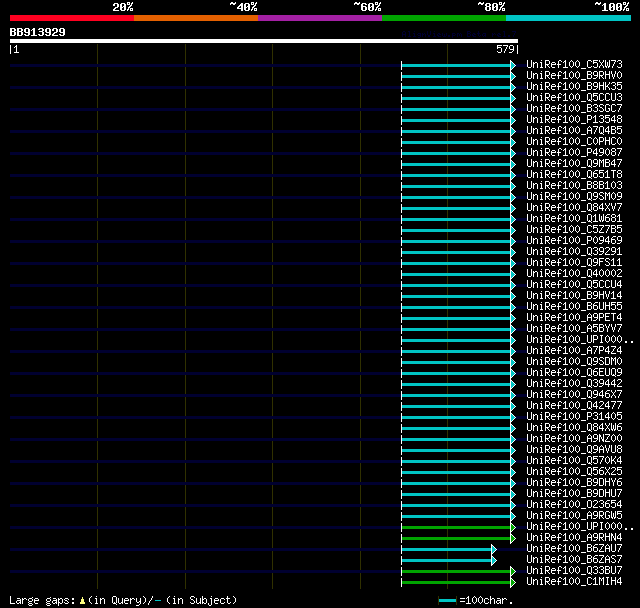Viewport: 640px width, 608px height.
Task: Click the green ~80% identity legend segment
Action: click(444, 18)
